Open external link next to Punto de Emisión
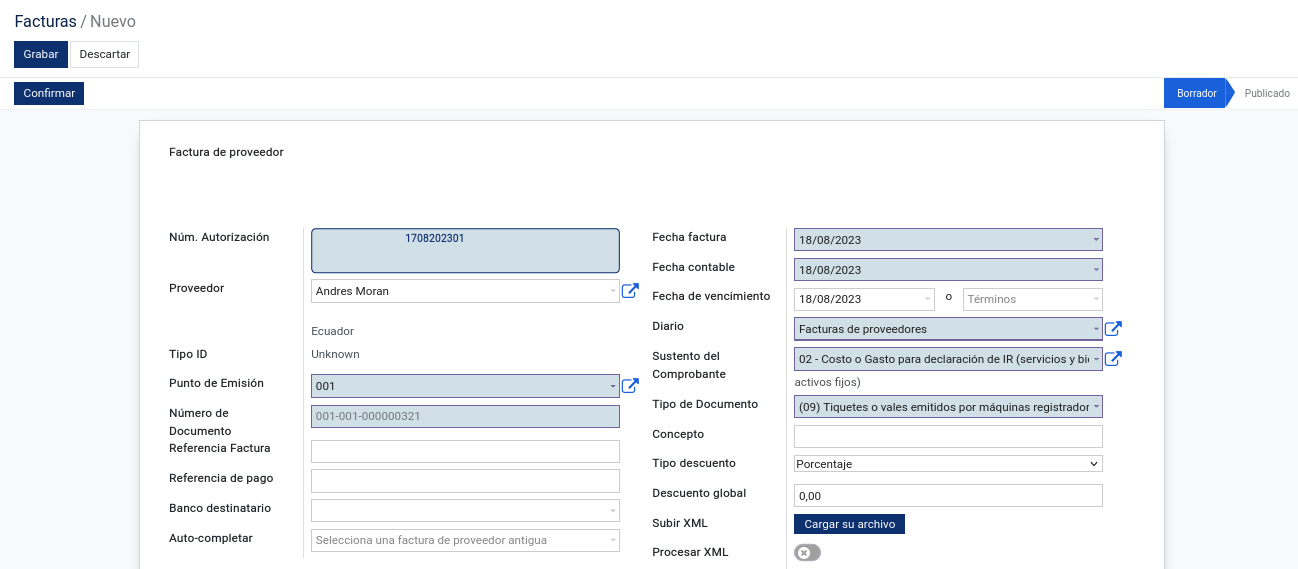This screenshot has width=1298, height=569. pyautogui.click(x=630, y=386)
